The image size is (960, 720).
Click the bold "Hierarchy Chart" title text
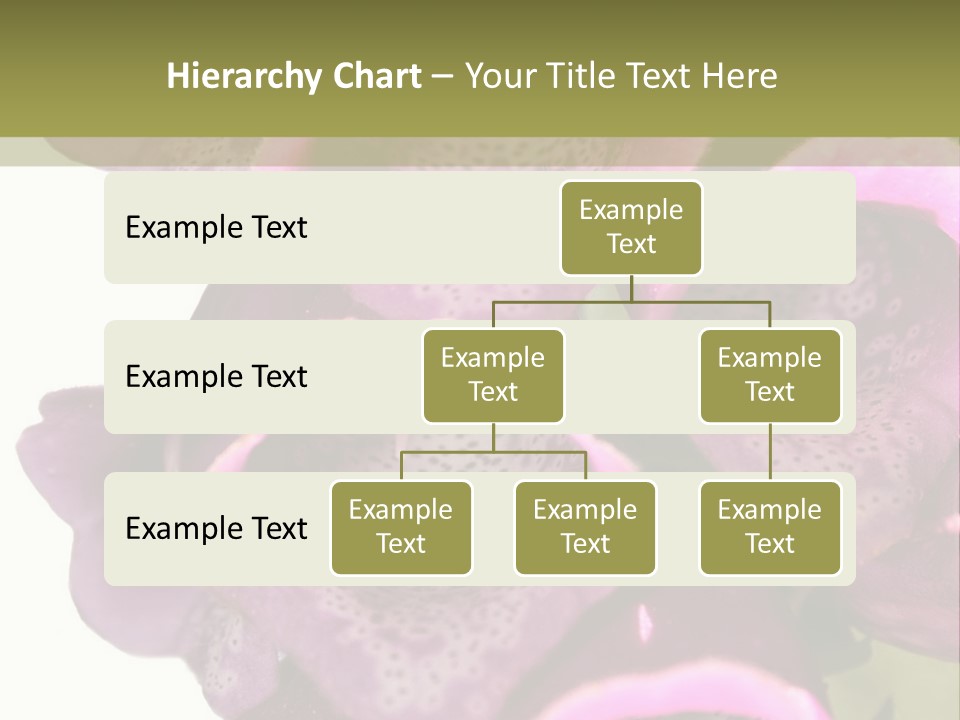(293, 76)
